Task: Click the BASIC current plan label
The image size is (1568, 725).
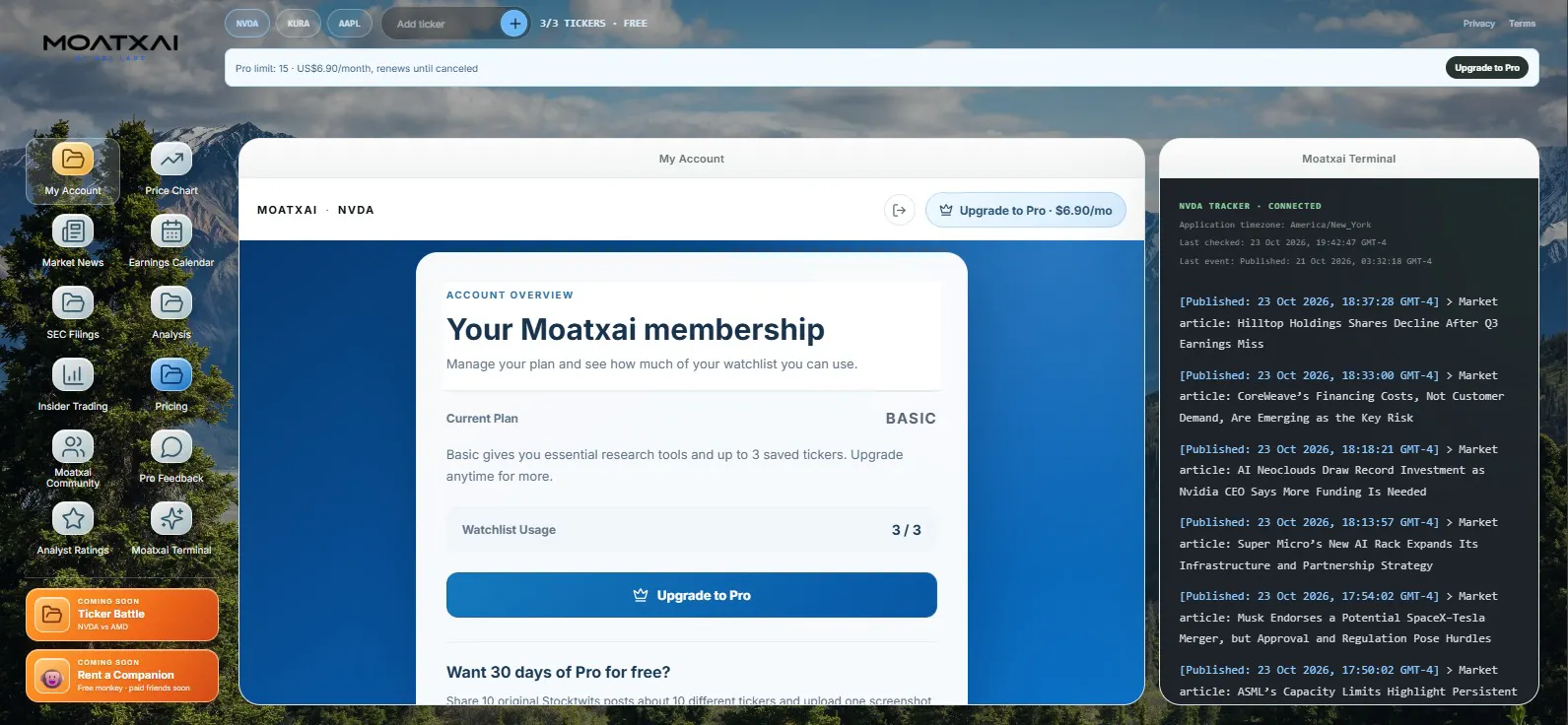Action: pos(911,419)
